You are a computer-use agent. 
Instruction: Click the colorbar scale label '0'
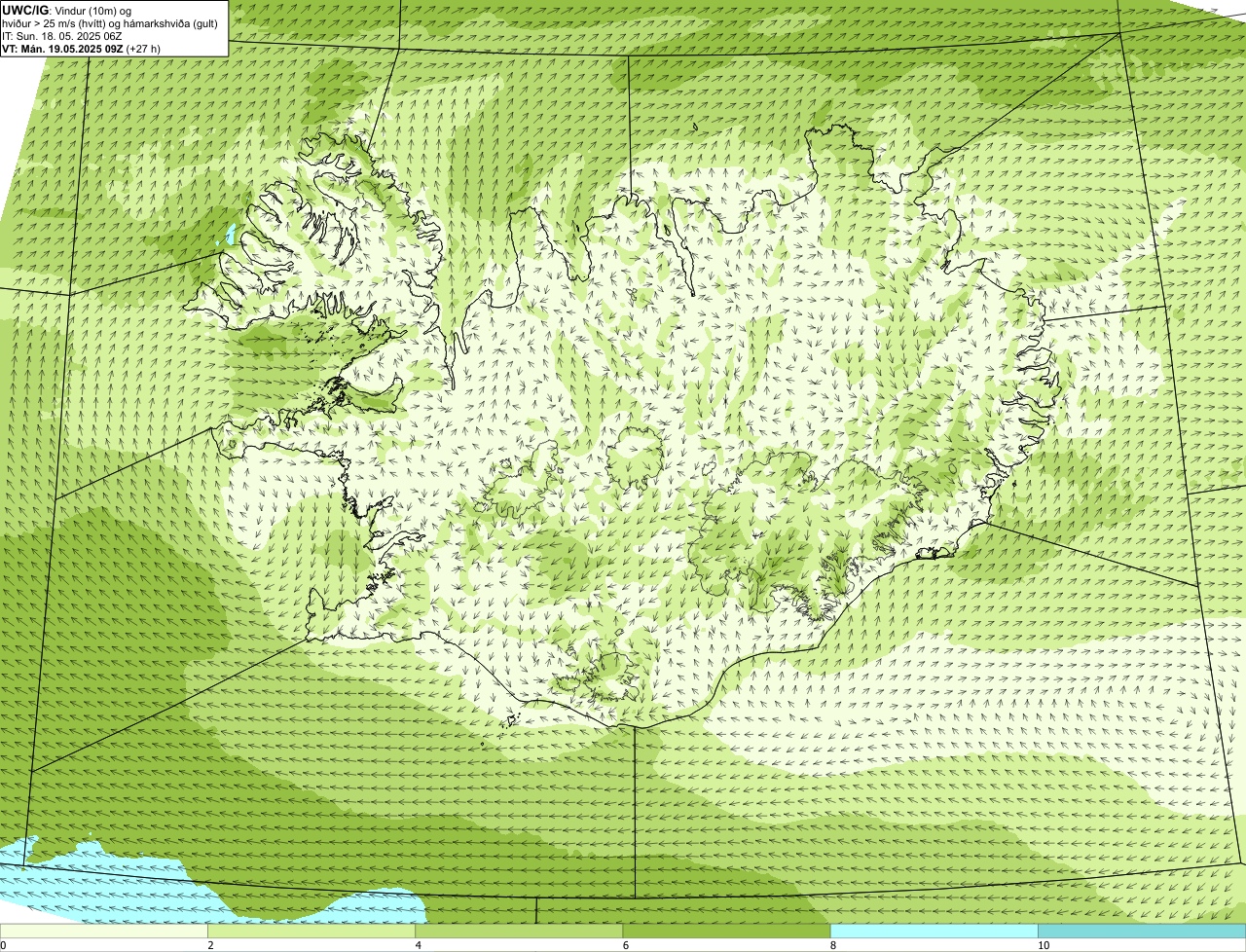click(x=3, y=945)
